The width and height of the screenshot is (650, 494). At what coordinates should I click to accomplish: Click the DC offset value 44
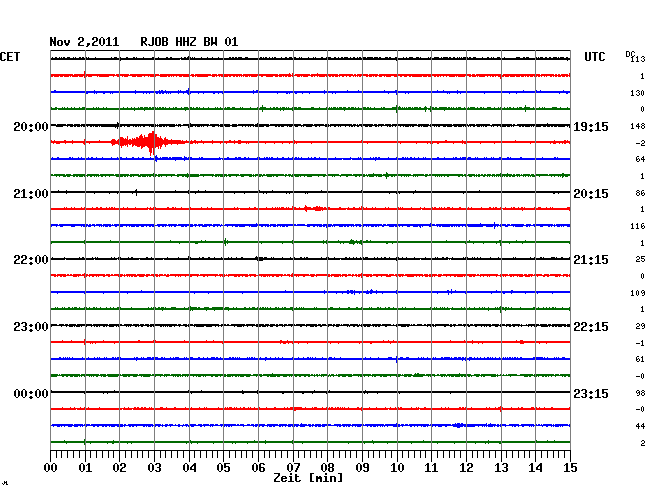pos(640,426)
